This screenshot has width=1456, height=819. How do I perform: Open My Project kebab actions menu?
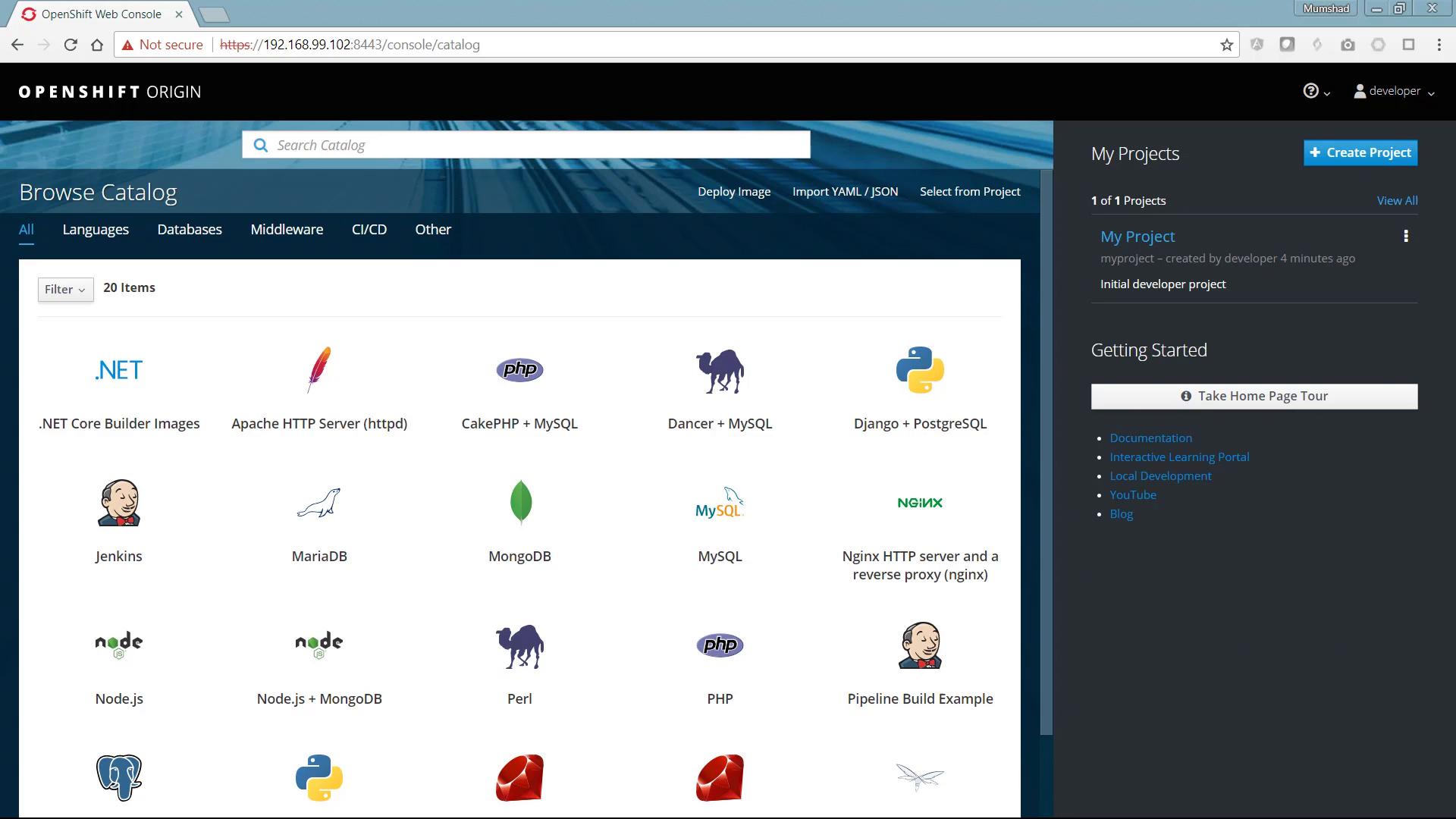(1406, 236)
